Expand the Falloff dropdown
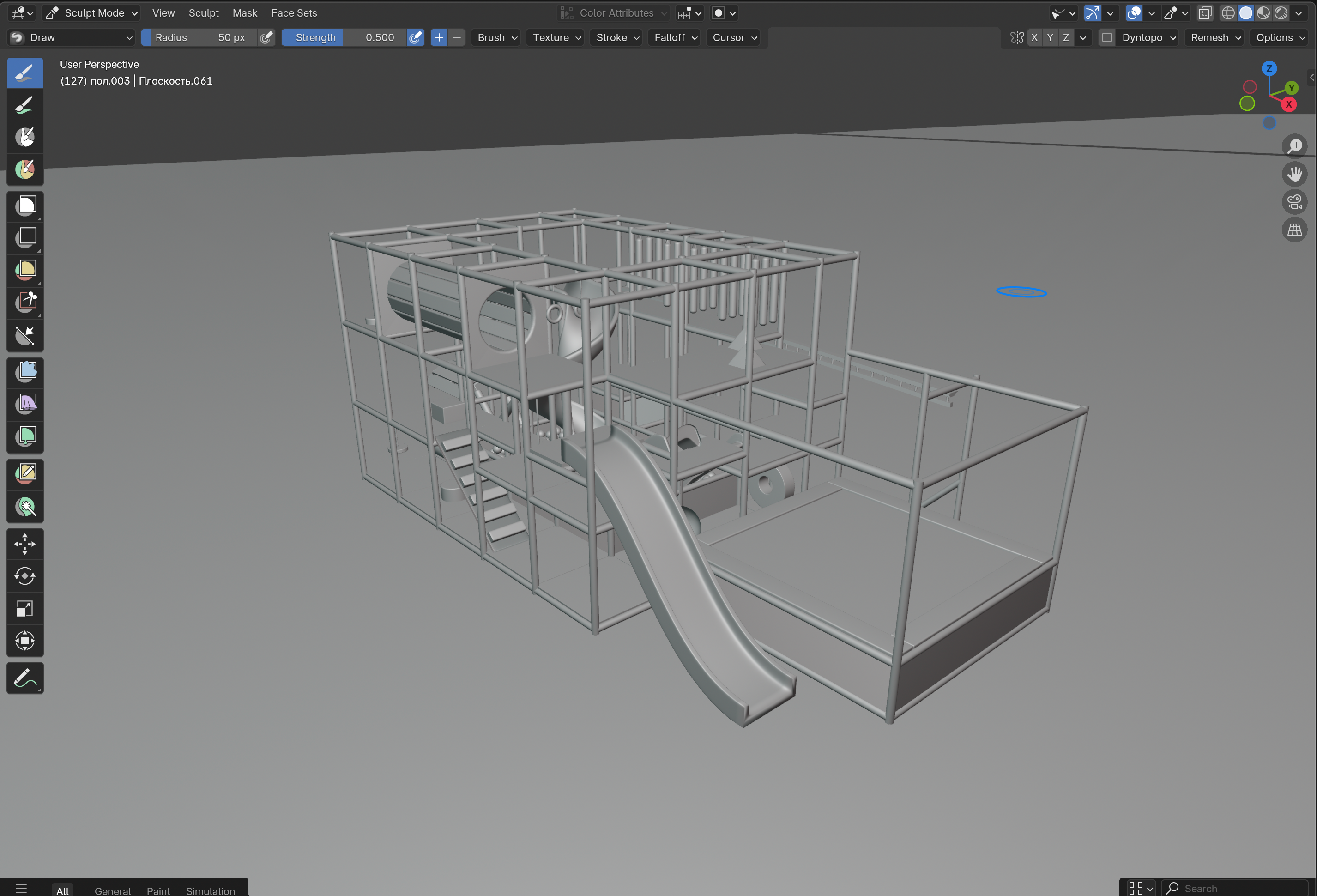This screenshot has width=1317, height=896. 674,37
